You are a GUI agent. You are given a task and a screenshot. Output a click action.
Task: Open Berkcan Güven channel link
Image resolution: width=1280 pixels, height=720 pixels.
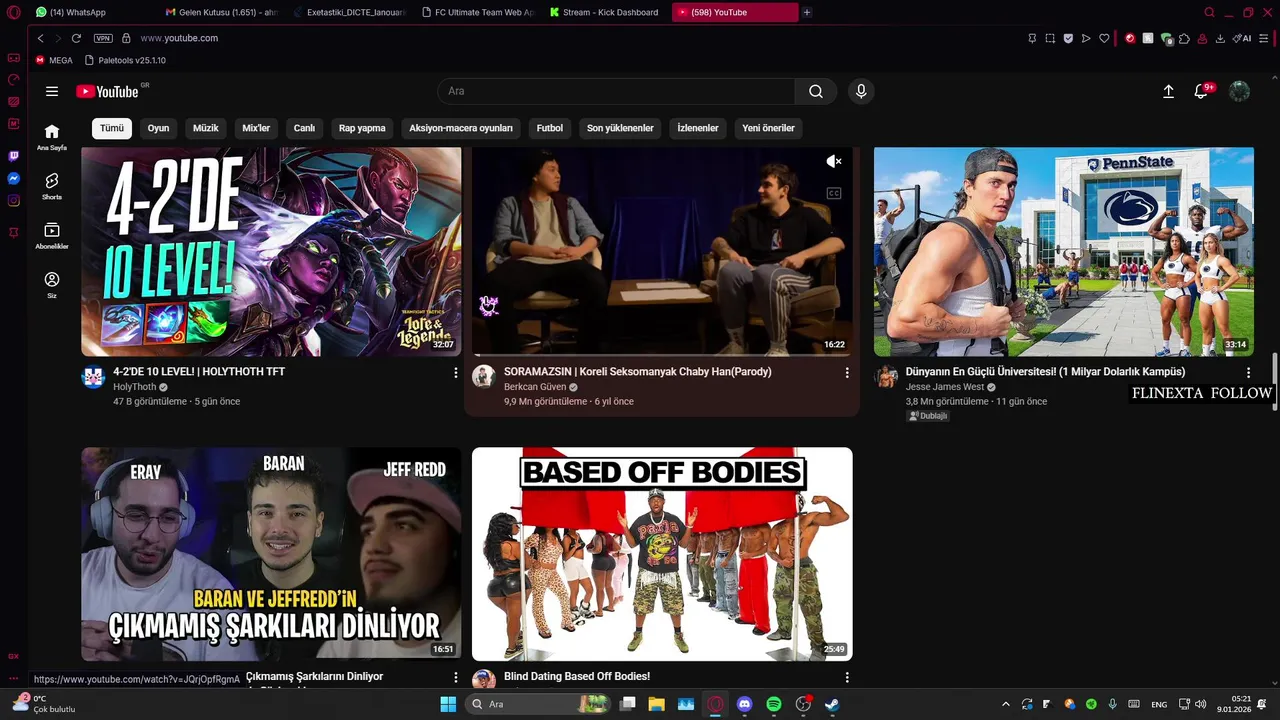click(535, 387)
